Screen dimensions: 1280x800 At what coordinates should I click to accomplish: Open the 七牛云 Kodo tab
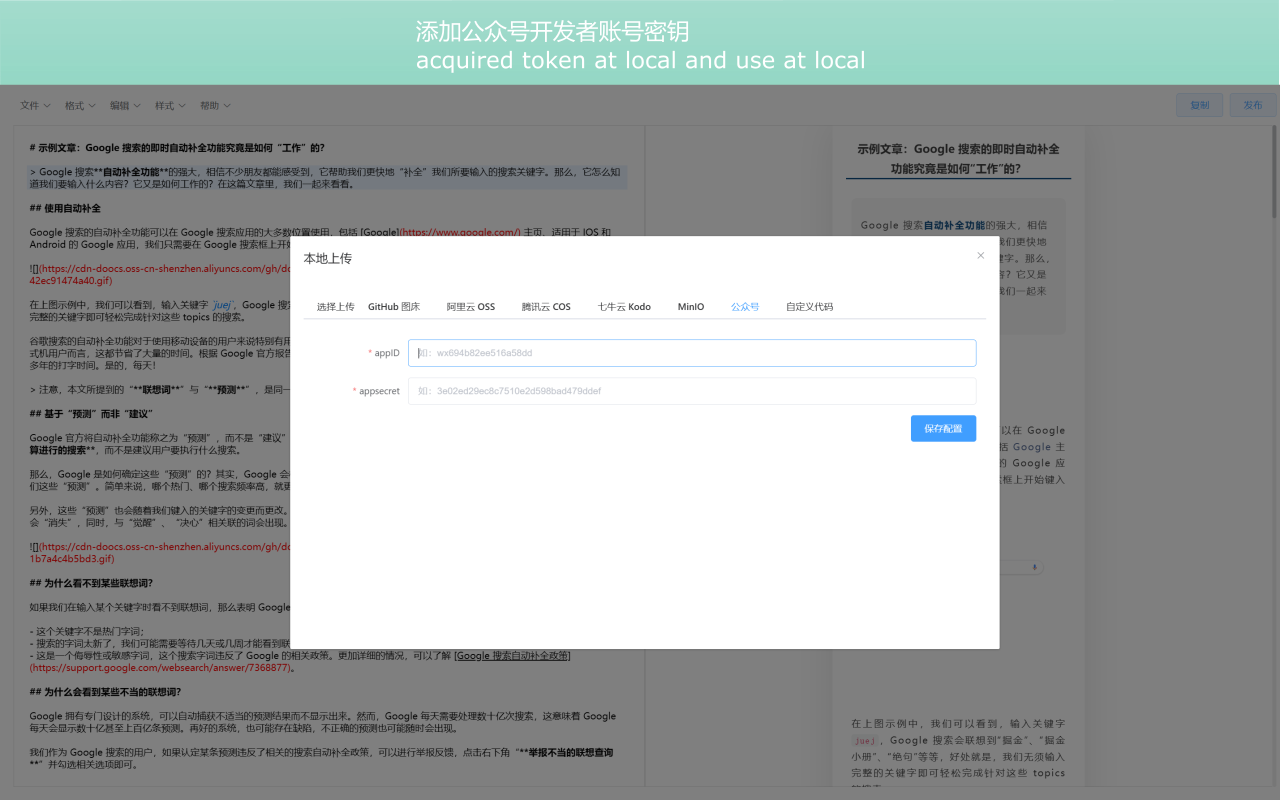(x=624, y=307)
